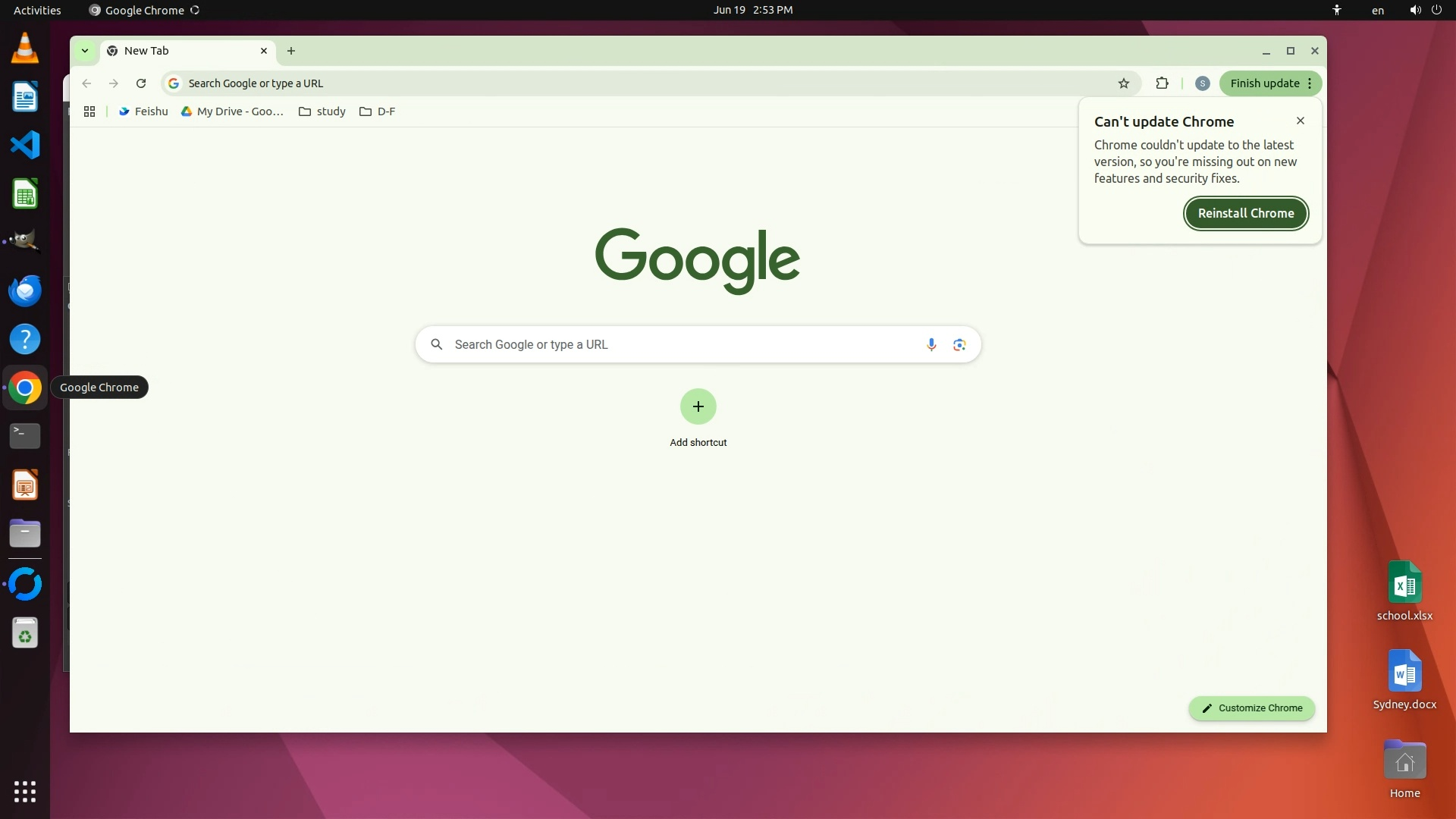Click the Customize Chrome button
The width and height of the screenshot is (1456, 819).
tap(1251, 708)
